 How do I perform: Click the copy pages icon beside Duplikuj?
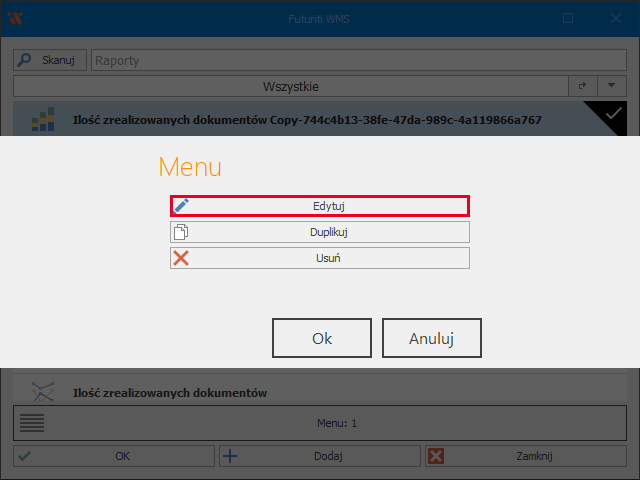tap(181, 232)
